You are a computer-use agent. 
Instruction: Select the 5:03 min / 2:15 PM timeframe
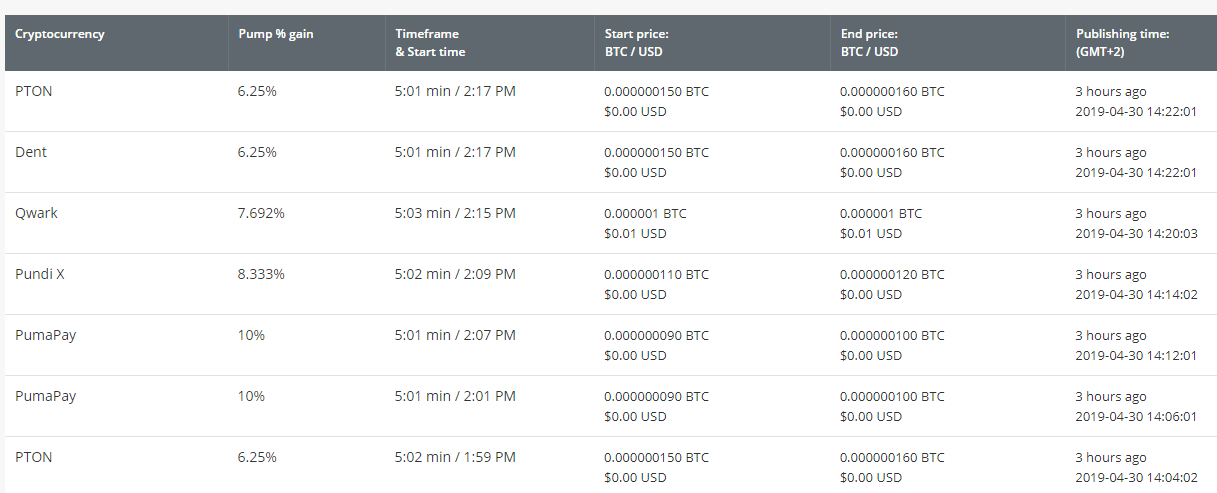(455, 213)
